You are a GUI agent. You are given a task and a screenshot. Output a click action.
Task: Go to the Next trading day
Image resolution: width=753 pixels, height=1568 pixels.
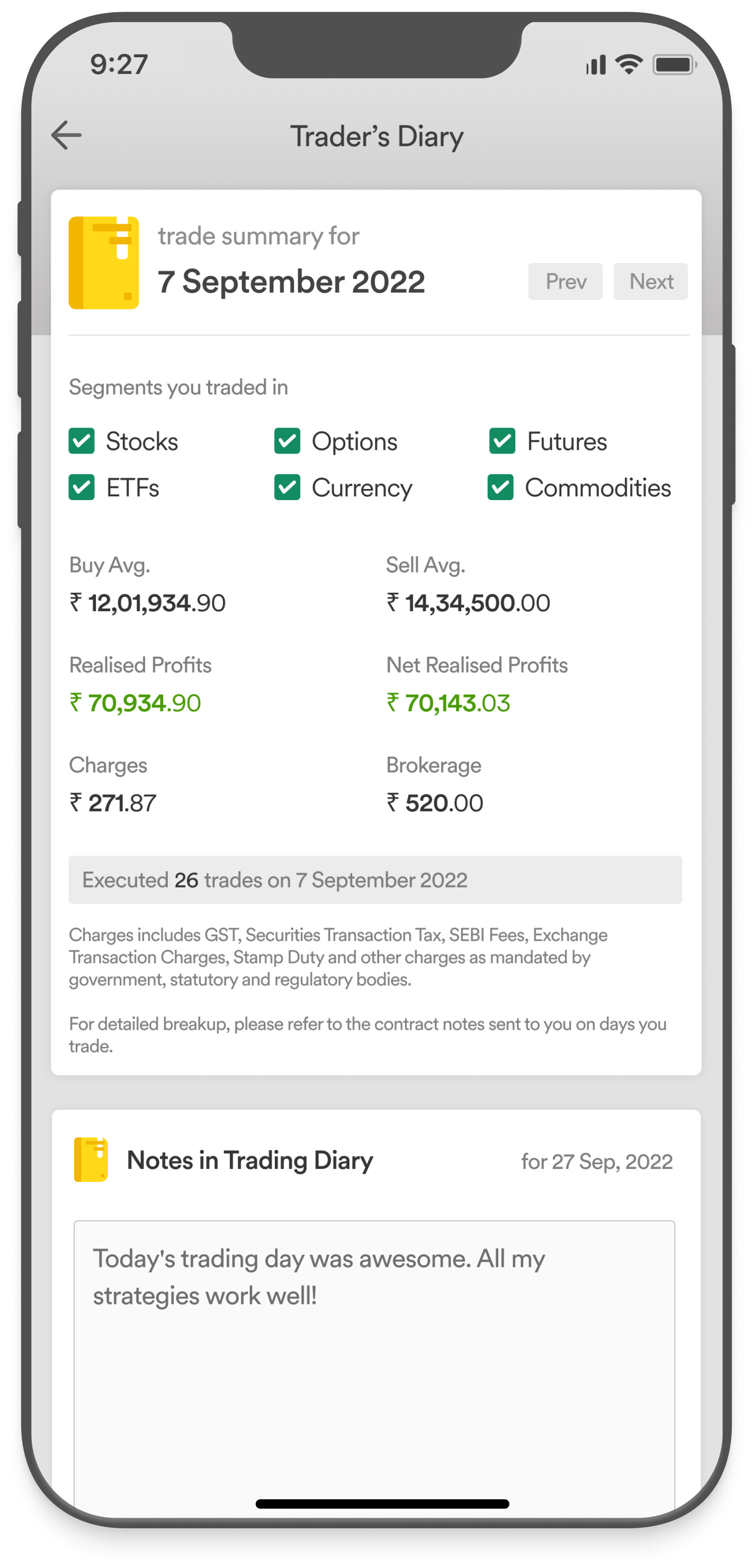[651, 281]
